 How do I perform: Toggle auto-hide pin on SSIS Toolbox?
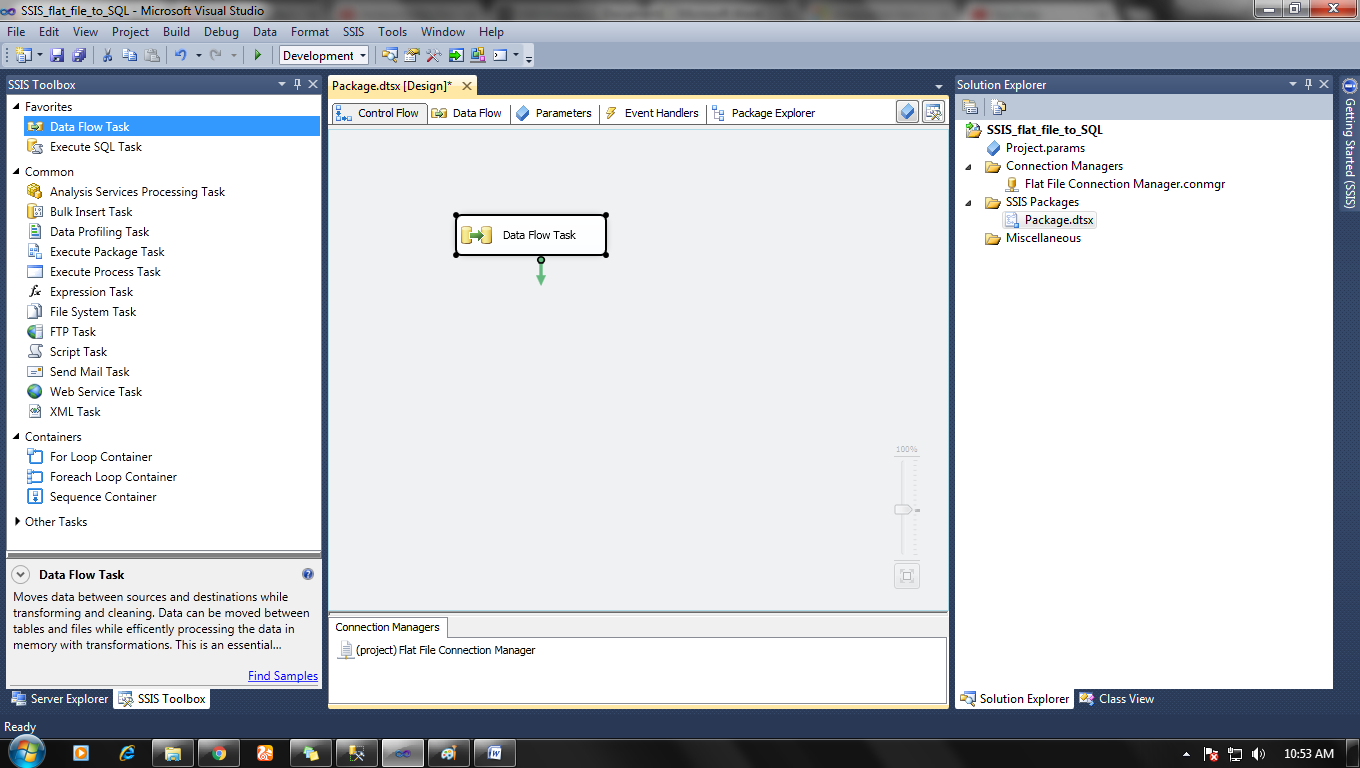tap(297, 85)
